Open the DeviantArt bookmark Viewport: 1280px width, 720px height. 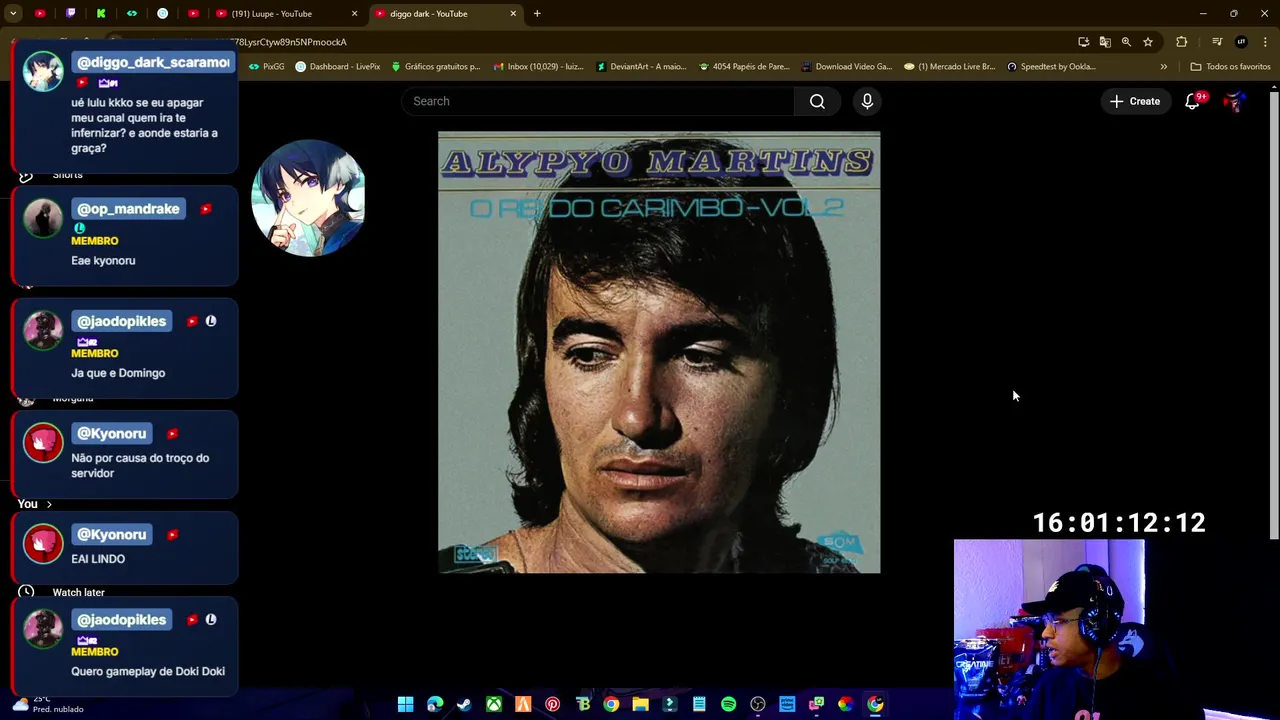[641, 67]
